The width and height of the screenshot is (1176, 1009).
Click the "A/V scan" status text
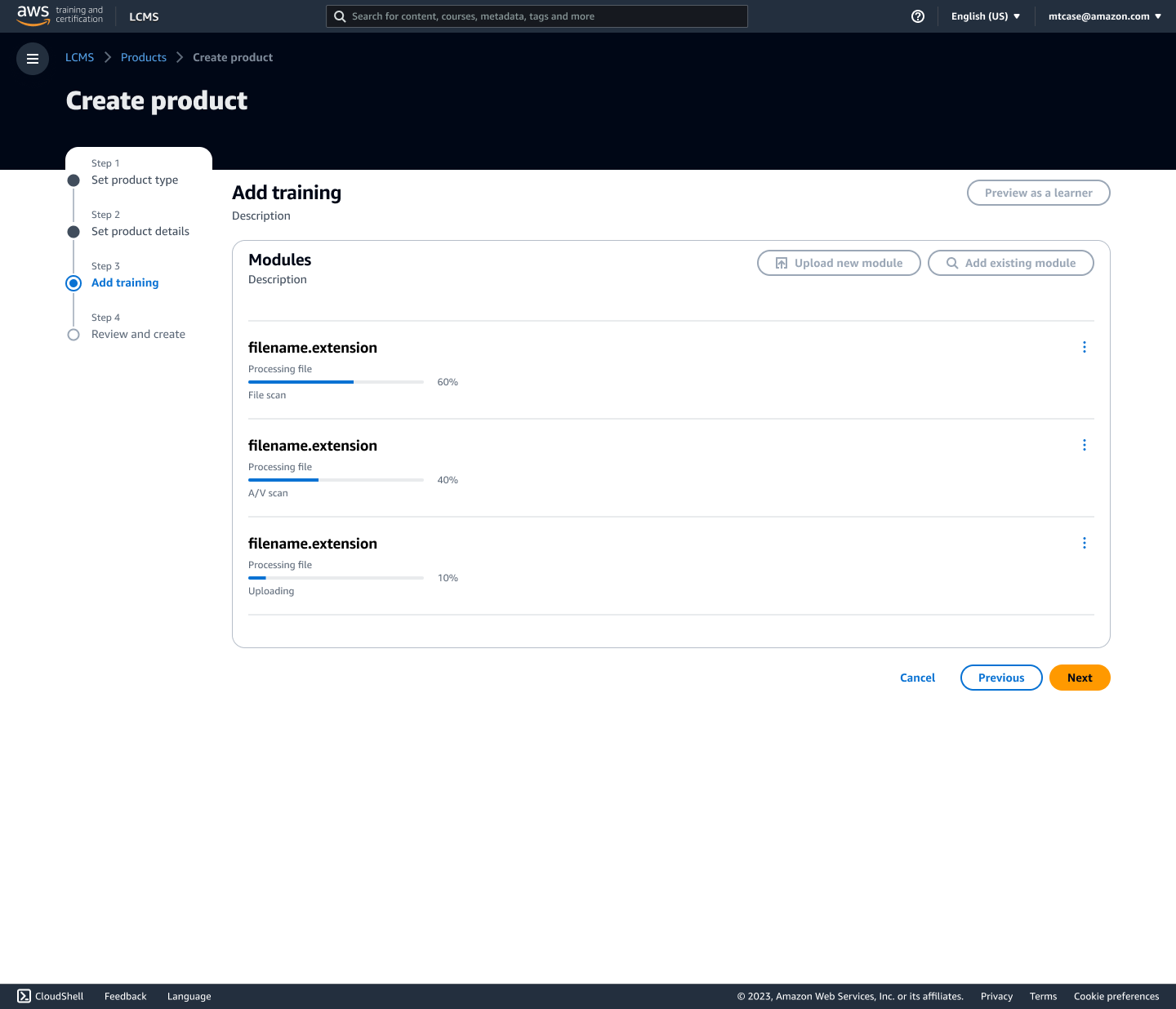pyautogui.click(x=268, y=493)
